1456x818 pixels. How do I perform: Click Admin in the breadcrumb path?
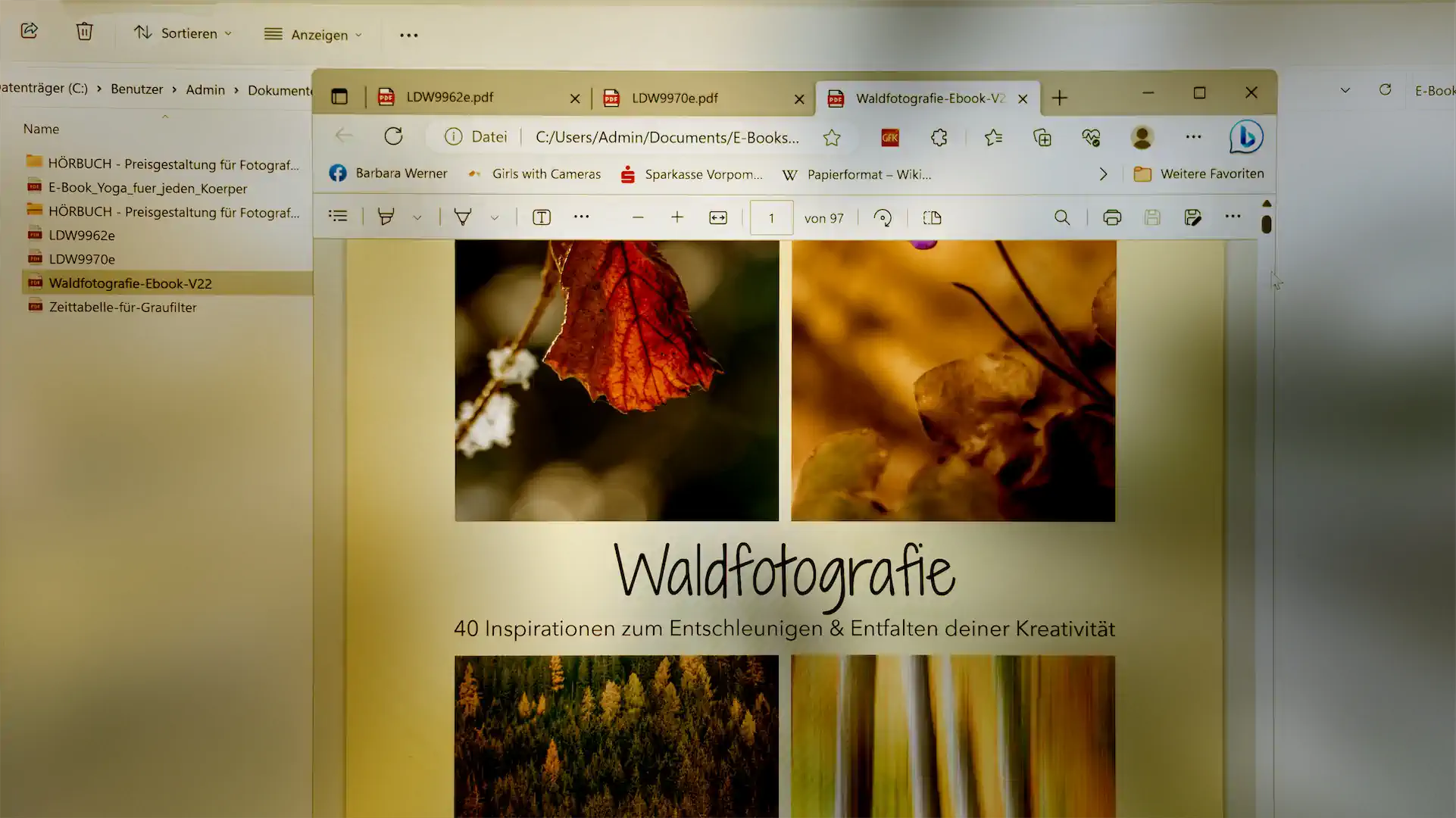[x=205, y=89]
